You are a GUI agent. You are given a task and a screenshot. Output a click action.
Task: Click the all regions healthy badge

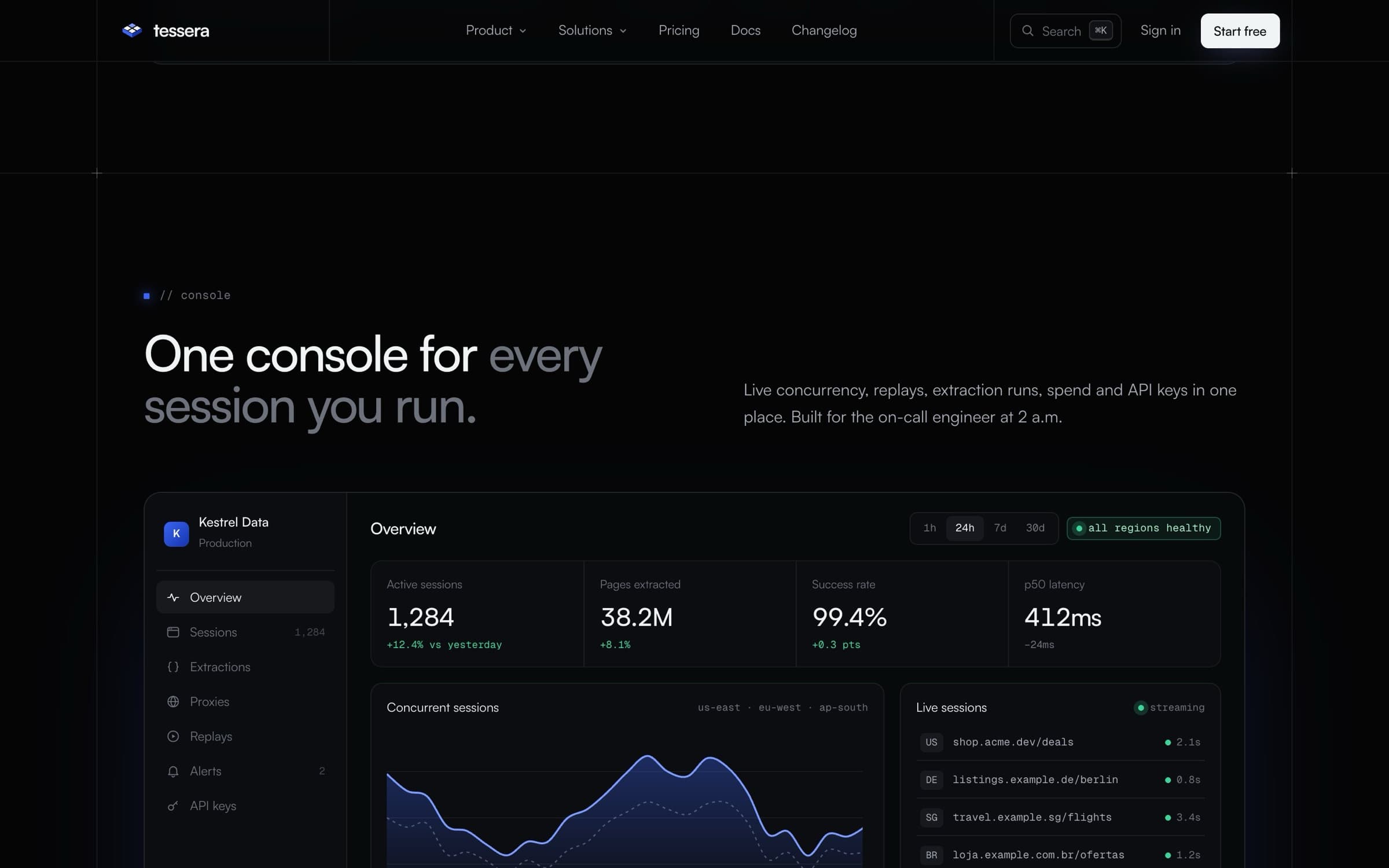coord(1144,528)
